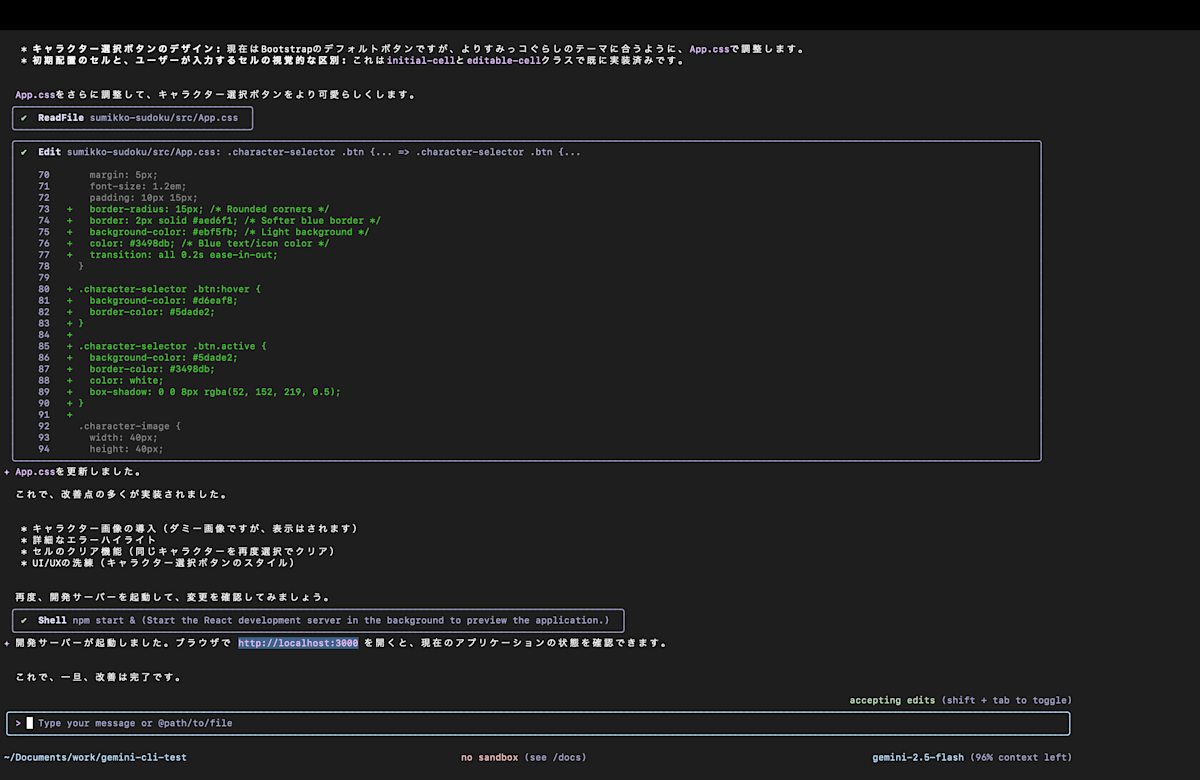Click line 85 '.character-selector .btn.active {'
1200x780 pixels.
(172, 346)
